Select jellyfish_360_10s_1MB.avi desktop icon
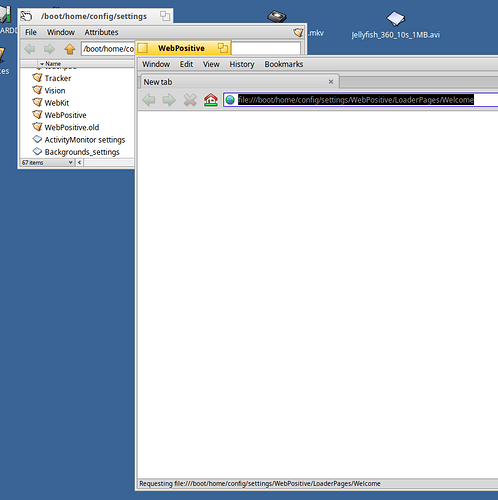 [x=395, y=18]
